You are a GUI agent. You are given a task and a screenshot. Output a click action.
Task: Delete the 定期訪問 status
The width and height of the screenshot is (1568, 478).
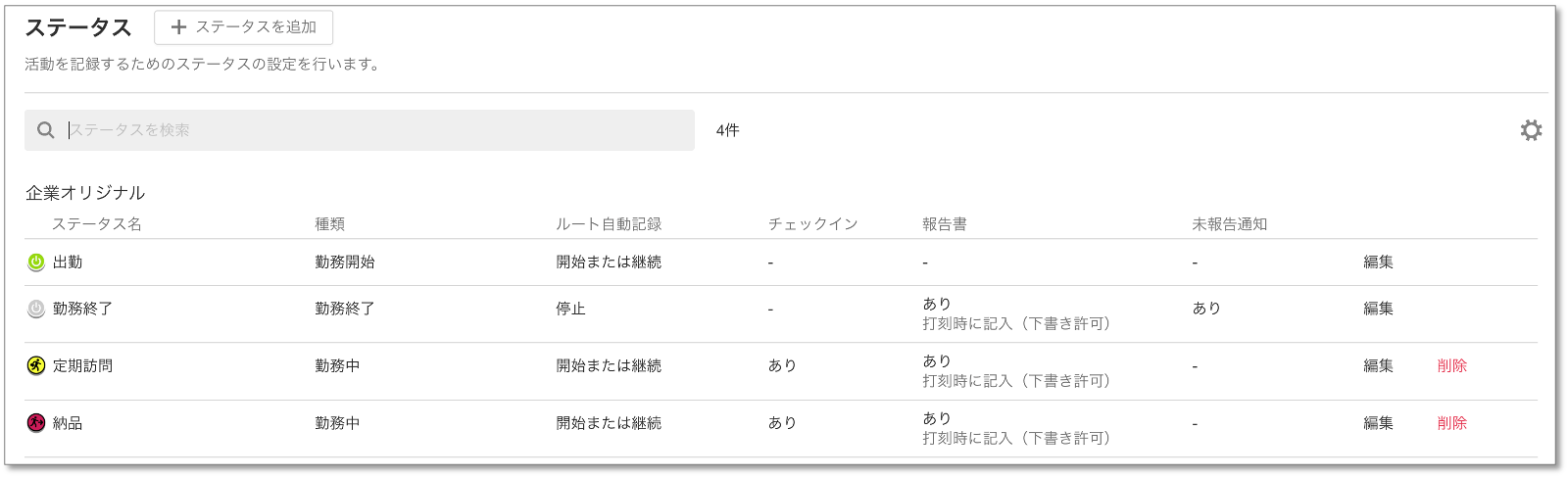point(1451,366)
